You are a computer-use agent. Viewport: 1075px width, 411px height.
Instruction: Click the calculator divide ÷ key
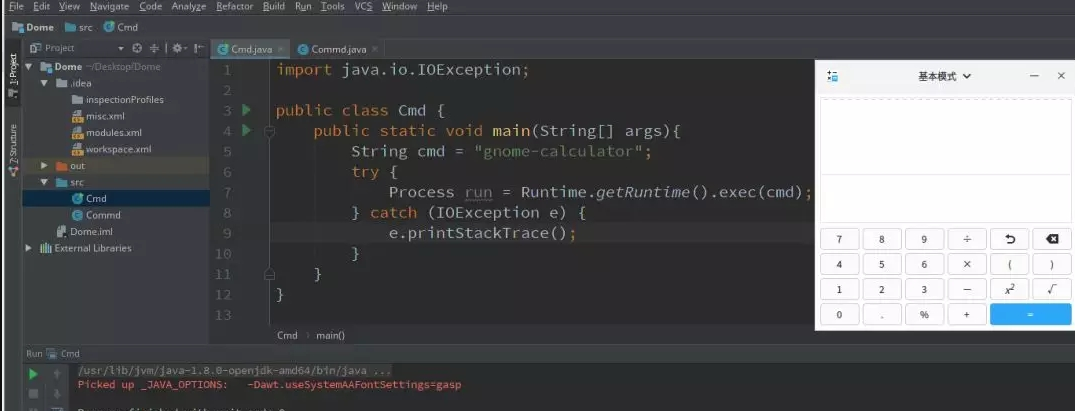point(967,239)
